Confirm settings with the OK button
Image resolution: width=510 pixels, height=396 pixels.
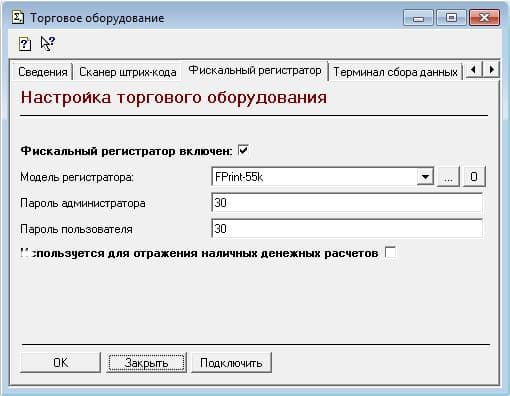[60, 362]
